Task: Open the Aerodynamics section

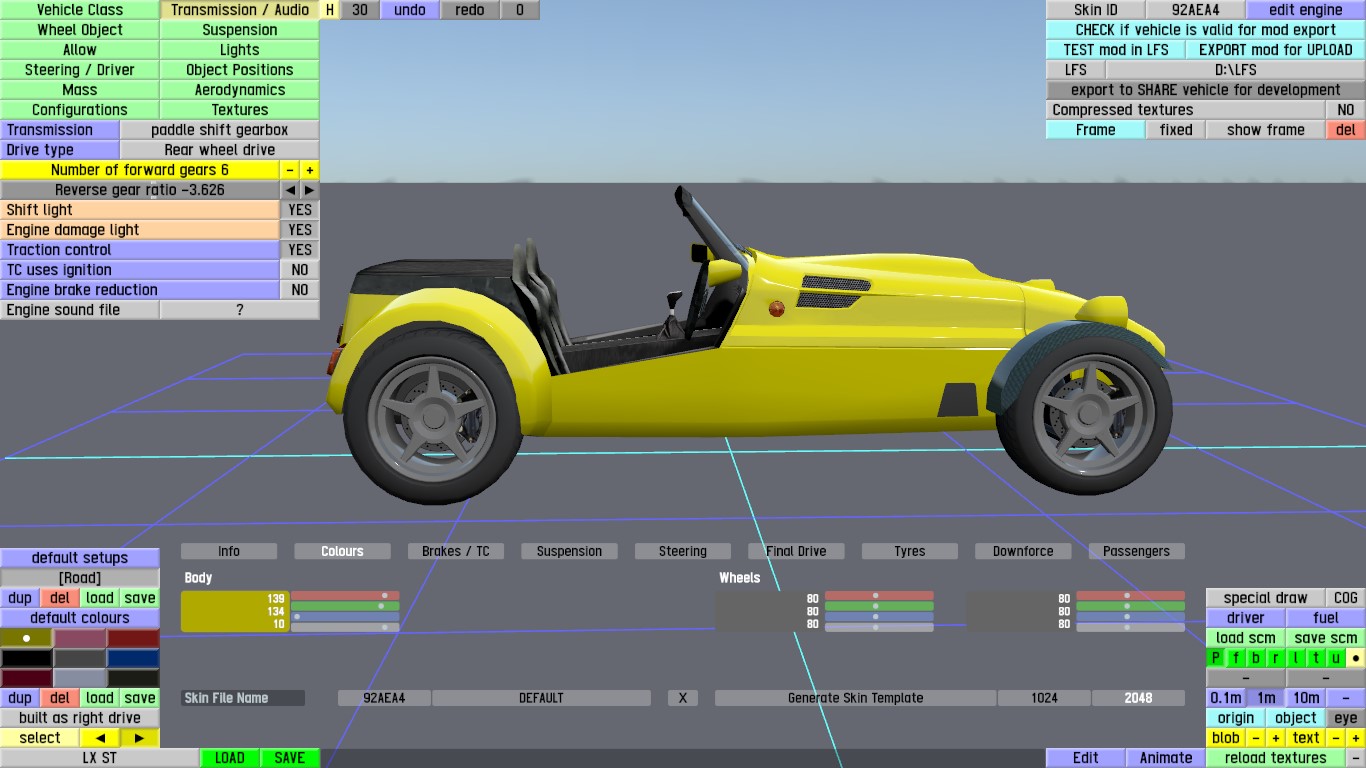Action: [240, 90]
